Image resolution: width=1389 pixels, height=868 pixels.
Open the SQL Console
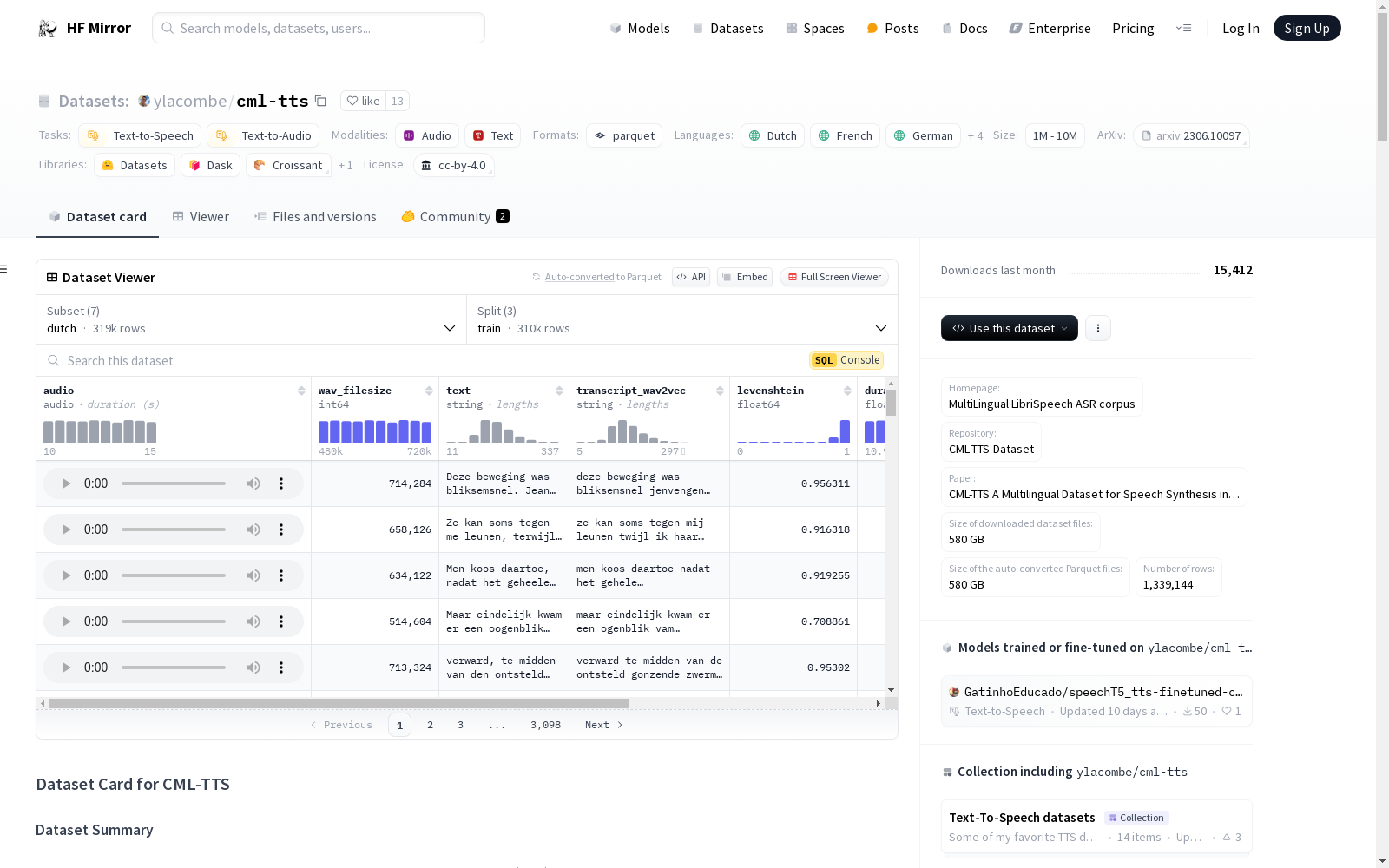coord(846,360)
